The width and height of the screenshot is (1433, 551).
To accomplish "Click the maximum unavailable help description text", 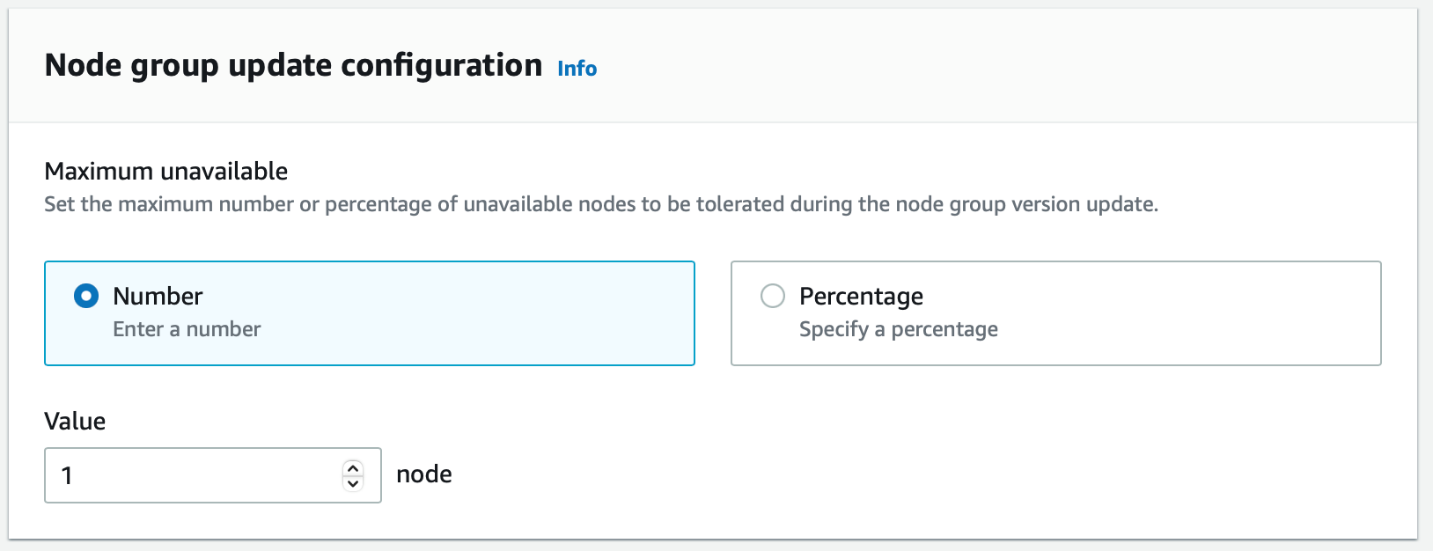I will [x=600, y=205].
